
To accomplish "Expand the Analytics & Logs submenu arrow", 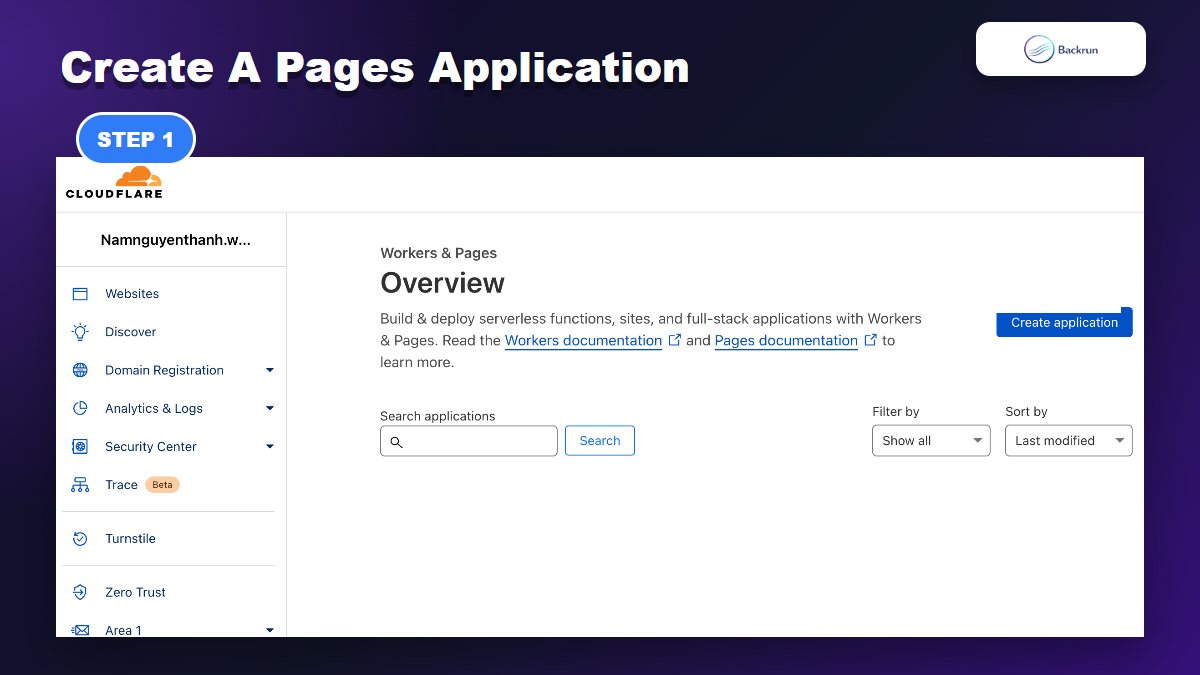I will pyautogui.click(x=270, y=408).
